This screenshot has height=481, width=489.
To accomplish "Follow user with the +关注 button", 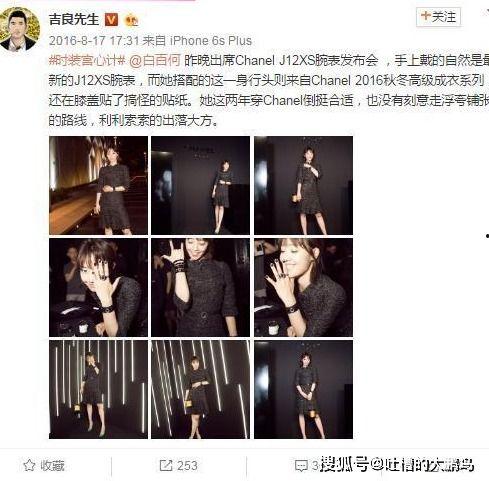I will coord(438,17).
